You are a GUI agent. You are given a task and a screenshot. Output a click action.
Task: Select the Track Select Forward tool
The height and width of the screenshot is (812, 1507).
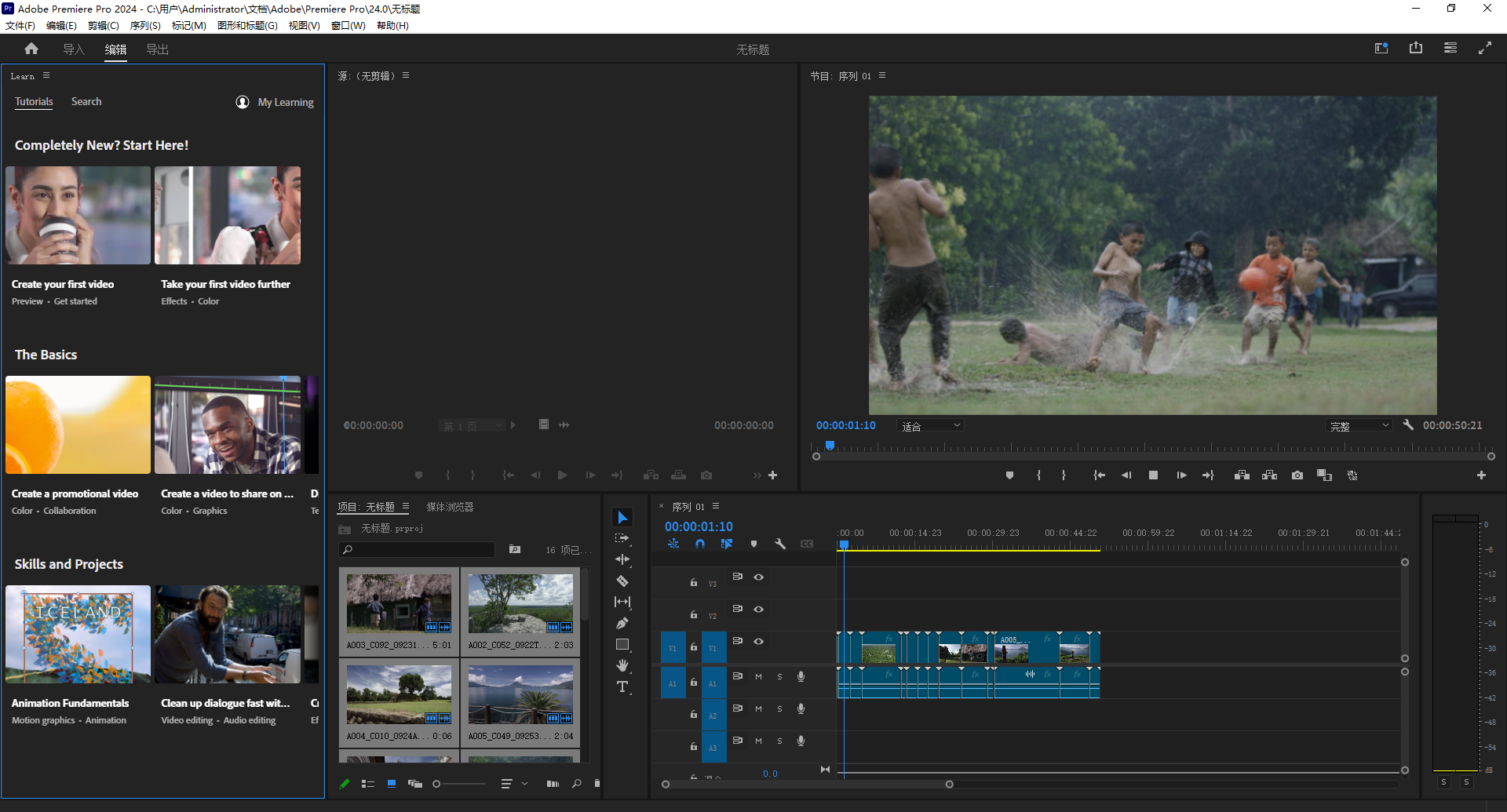pyautogui.click(x=622, y=538)
